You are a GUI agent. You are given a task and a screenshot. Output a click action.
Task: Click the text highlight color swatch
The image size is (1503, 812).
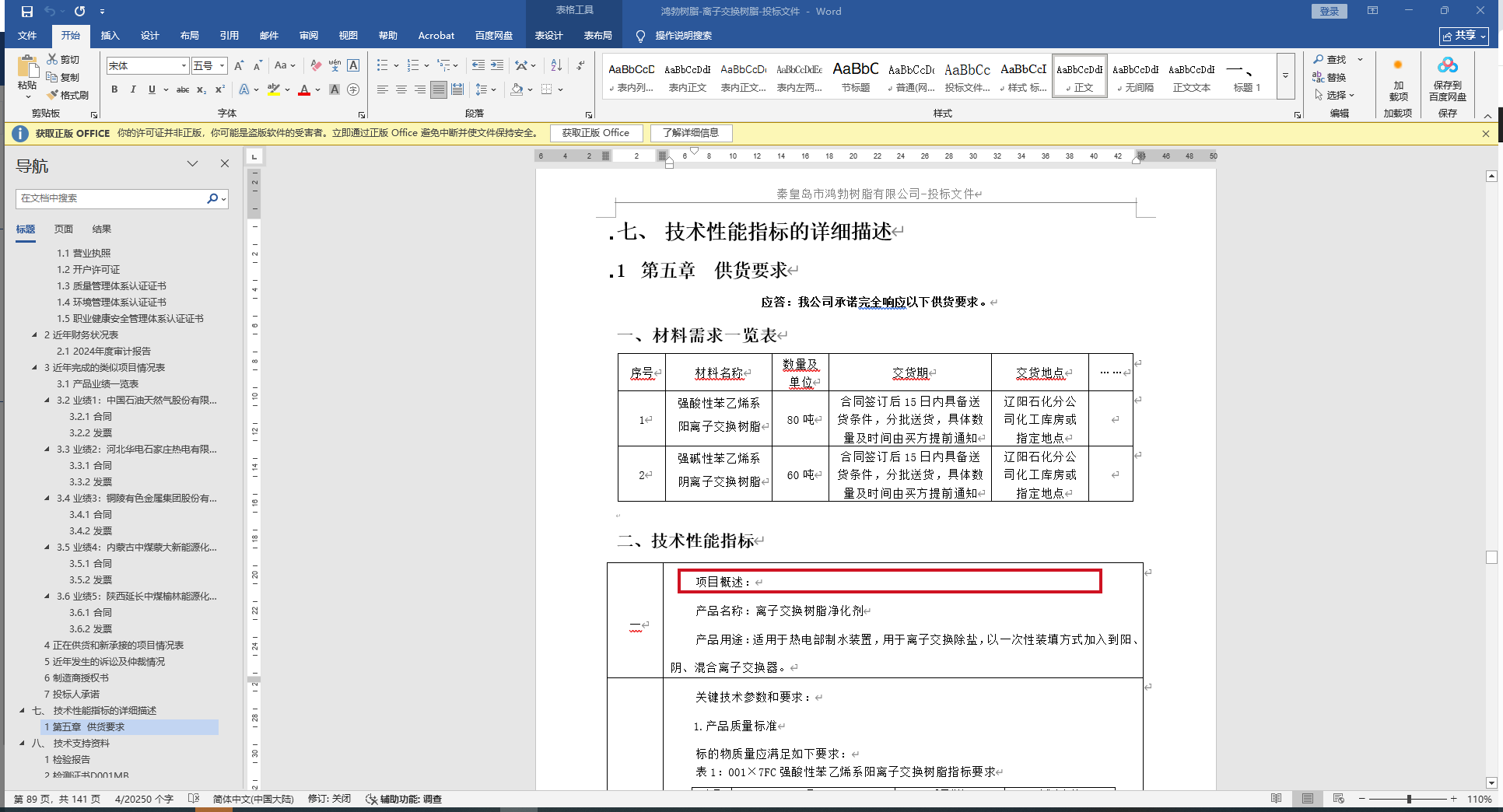273,90
